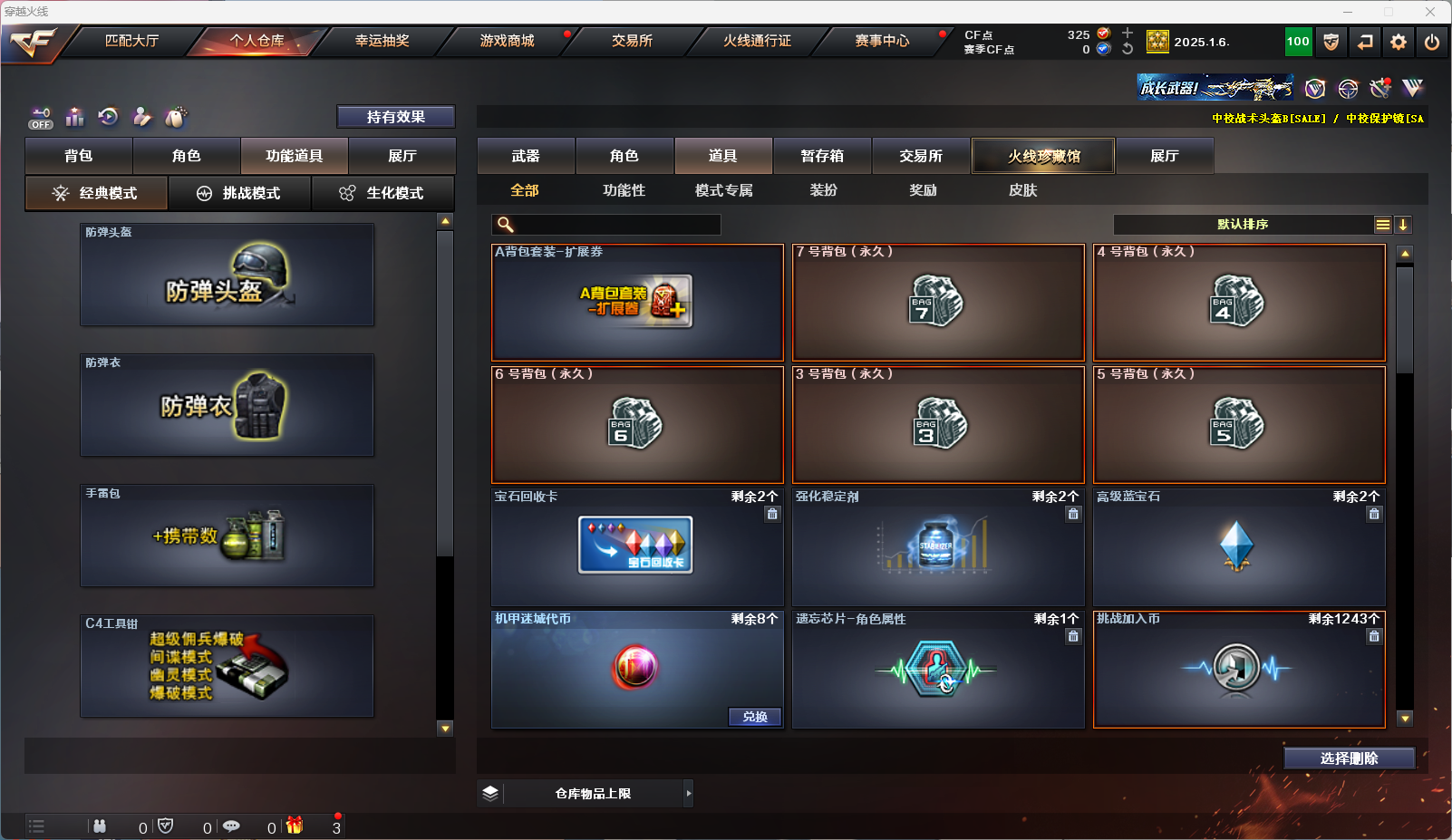Switch to 匹配大厅 tab
This screenshot has width=1452, height=840.
coord(132,41)
